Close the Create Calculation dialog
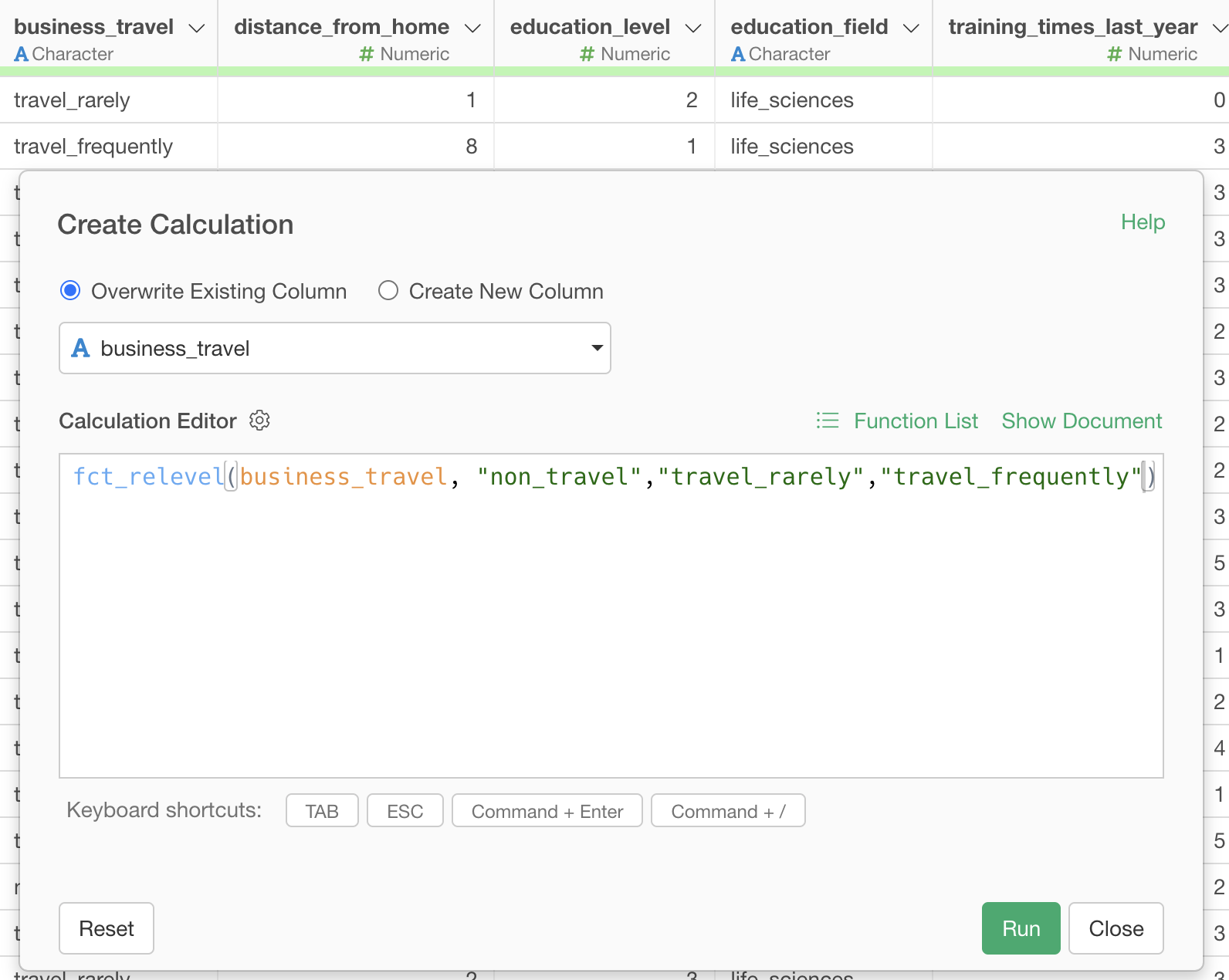This screenshot has height=980, width=1229. [x=1116, y=928]
